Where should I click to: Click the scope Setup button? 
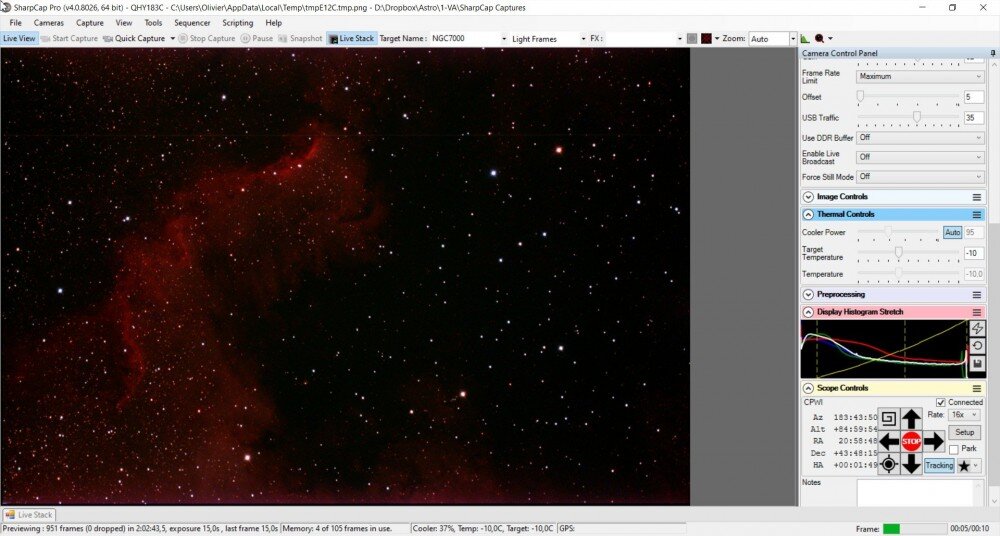pyautogui.click(x=964, y=432)
